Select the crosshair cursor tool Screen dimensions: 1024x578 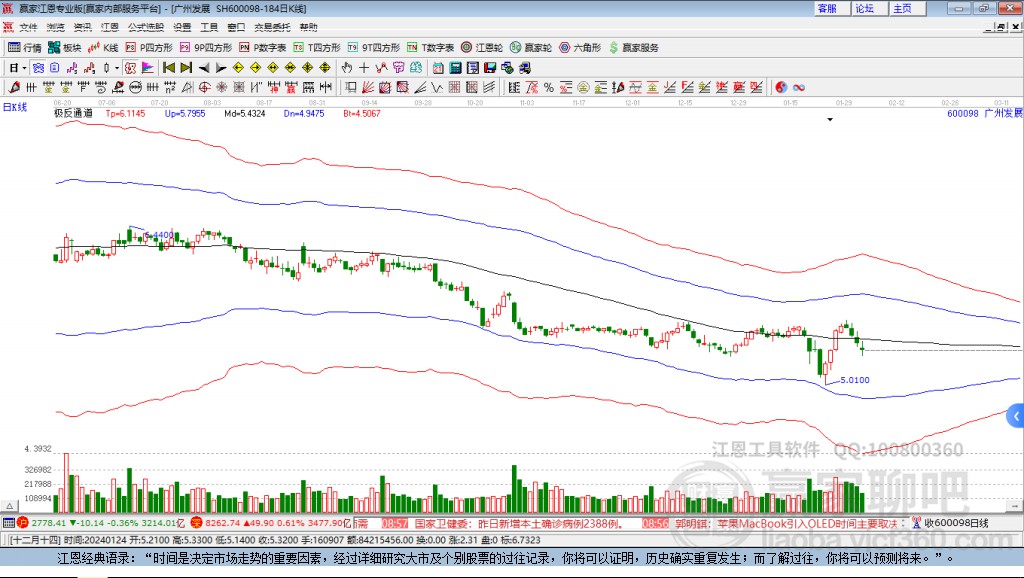tap(364, 68)
